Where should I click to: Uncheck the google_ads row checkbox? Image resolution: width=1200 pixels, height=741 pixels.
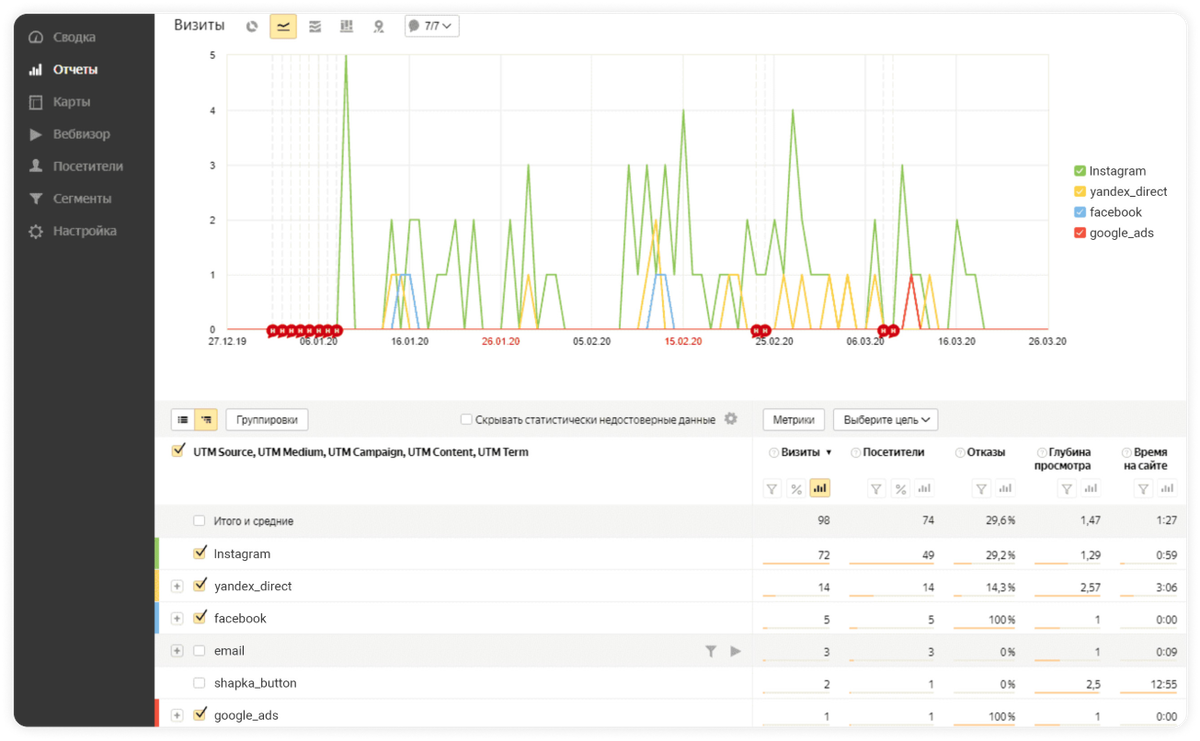199,714
